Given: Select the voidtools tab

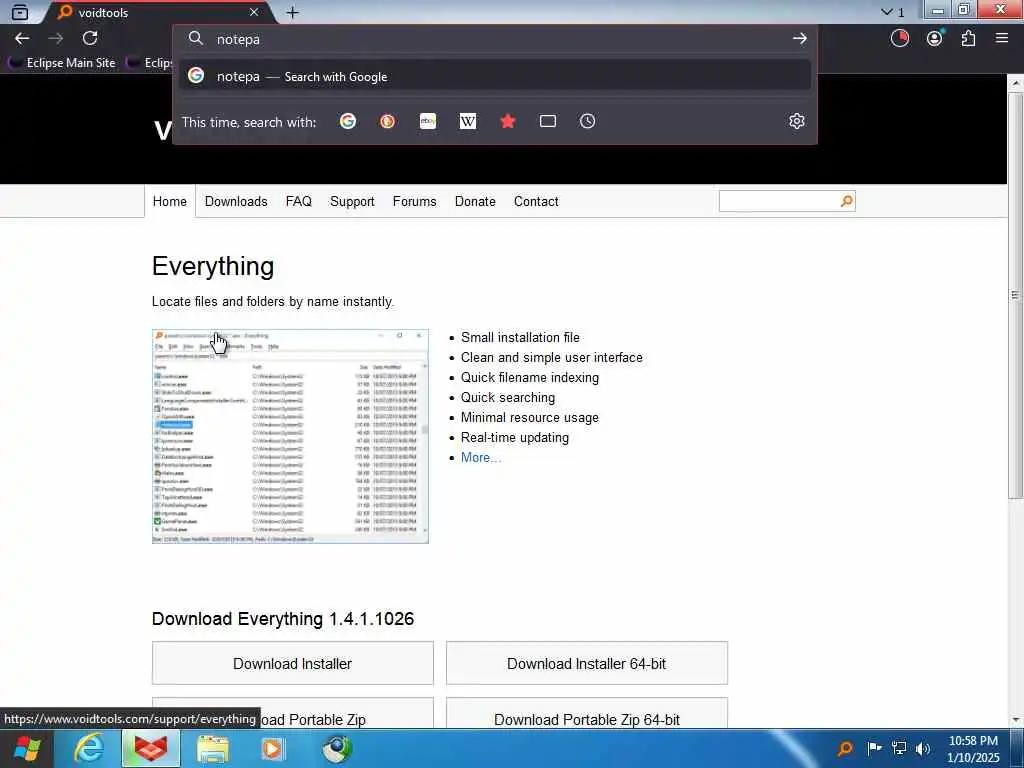Looking at the screenshot, I should tap(159, 13).
